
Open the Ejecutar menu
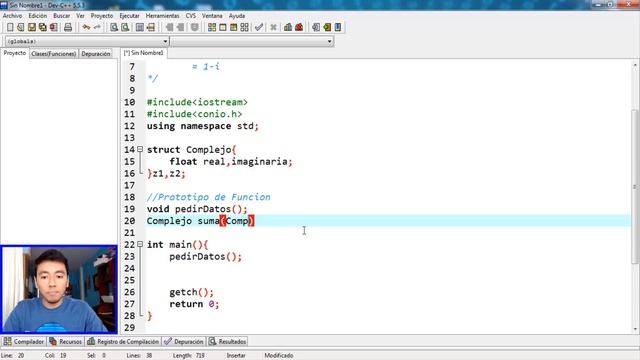[129, 16]
